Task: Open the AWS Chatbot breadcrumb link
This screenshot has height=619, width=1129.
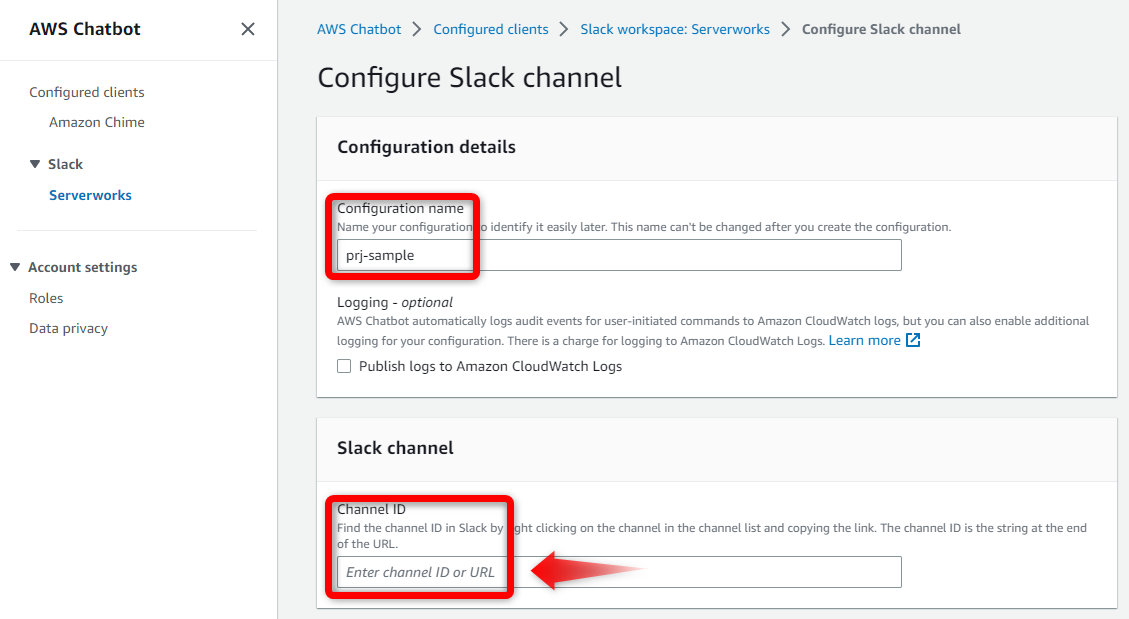Action: click(359, 30)
